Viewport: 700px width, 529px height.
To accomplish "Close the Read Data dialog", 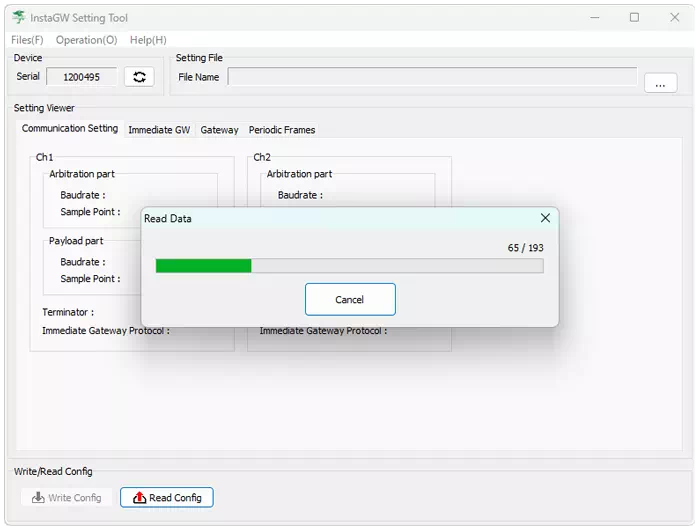I will point(545,218).
